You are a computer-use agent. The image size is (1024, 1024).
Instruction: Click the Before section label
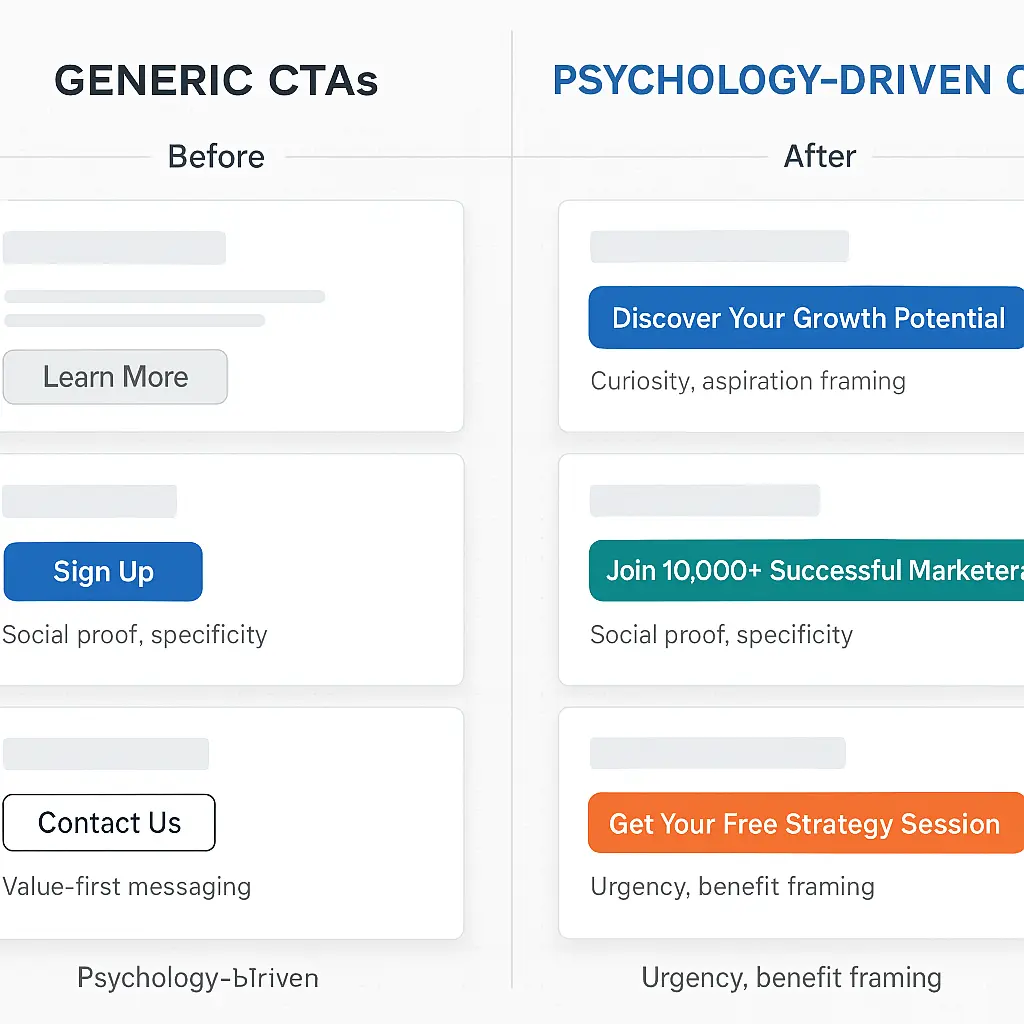pyautogui.click(x=216, y=157)
